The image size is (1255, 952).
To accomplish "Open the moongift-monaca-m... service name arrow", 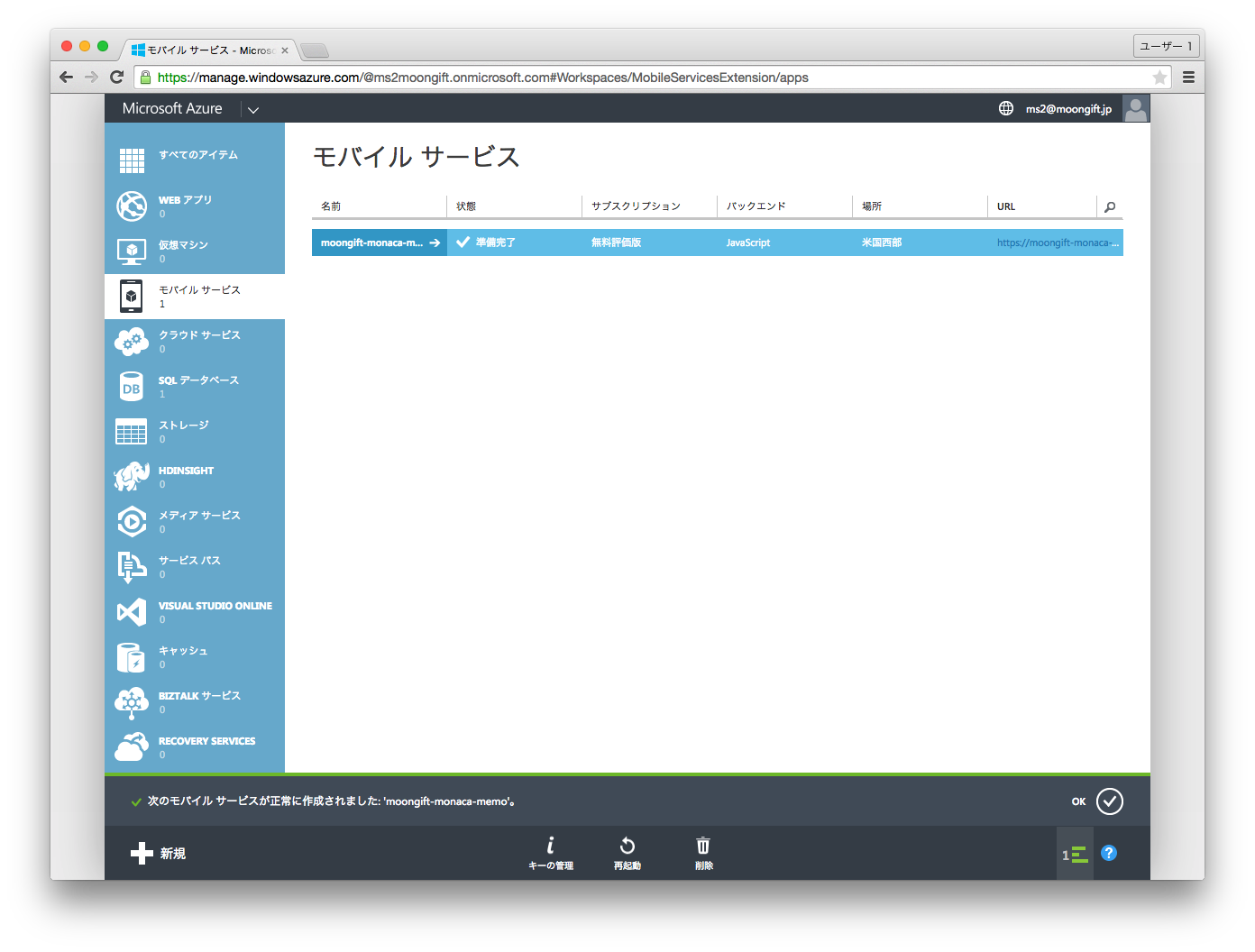I will [x=435, y=243].
